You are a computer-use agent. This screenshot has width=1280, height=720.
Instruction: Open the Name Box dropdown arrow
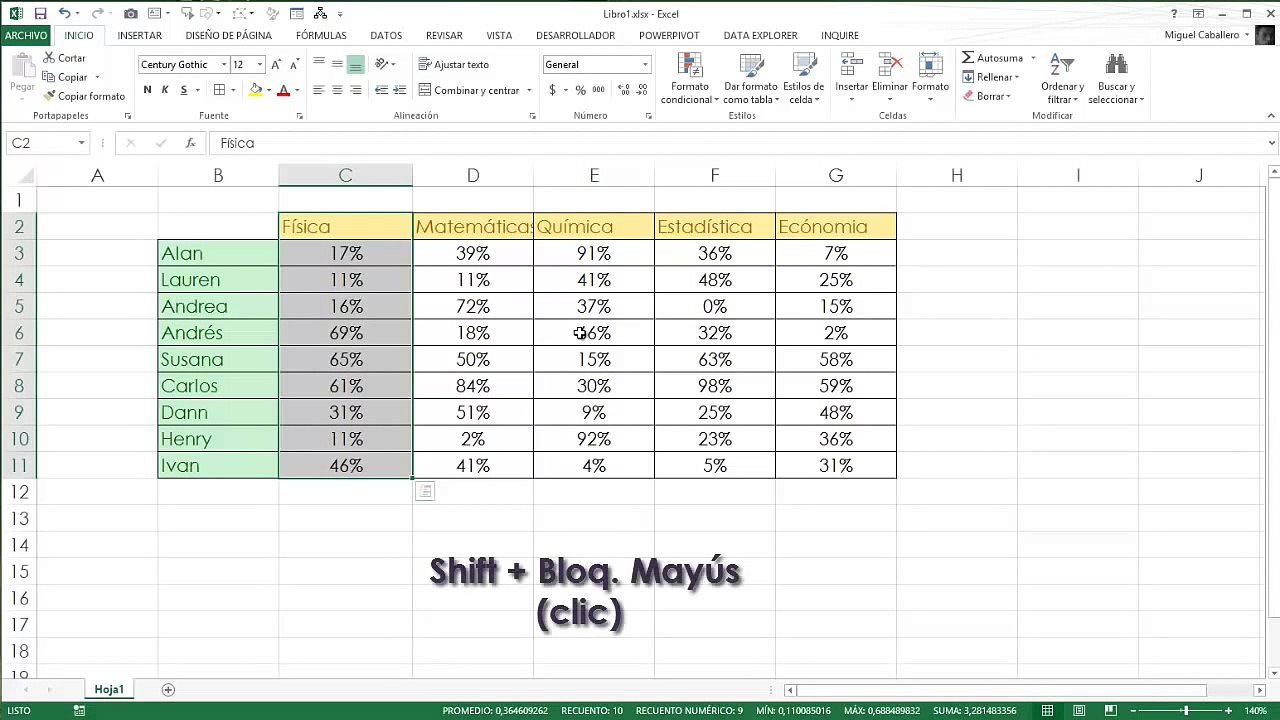[x=81, y=143]
